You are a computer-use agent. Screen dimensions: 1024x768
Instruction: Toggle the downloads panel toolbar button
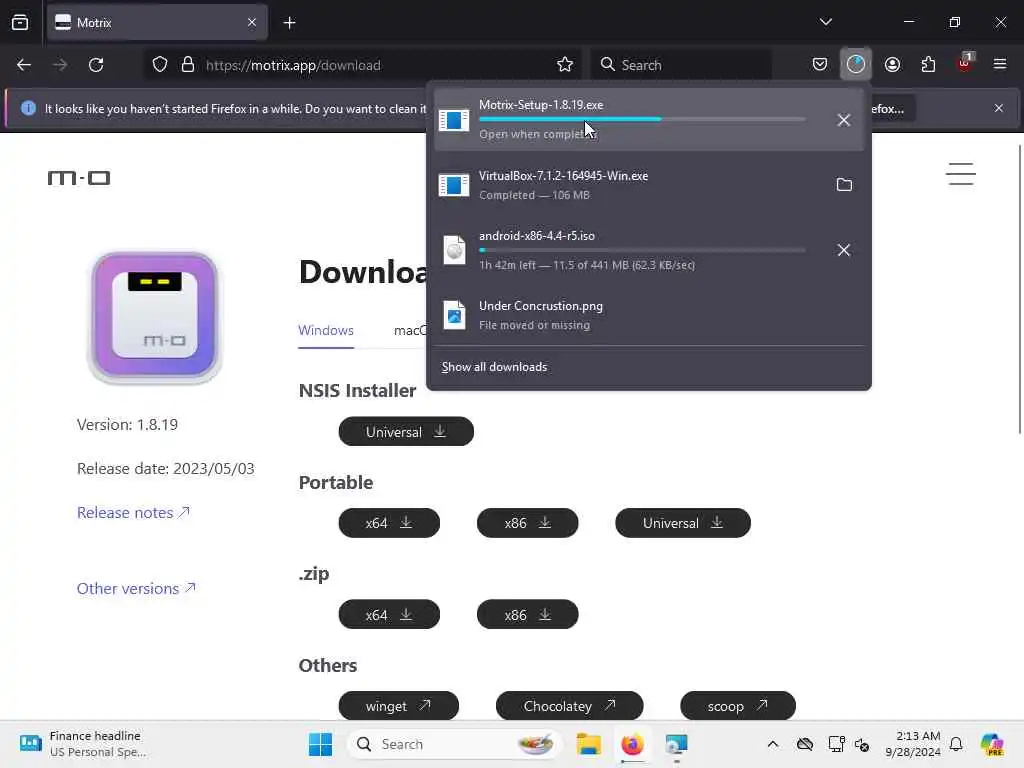click(x=856, y=64)
